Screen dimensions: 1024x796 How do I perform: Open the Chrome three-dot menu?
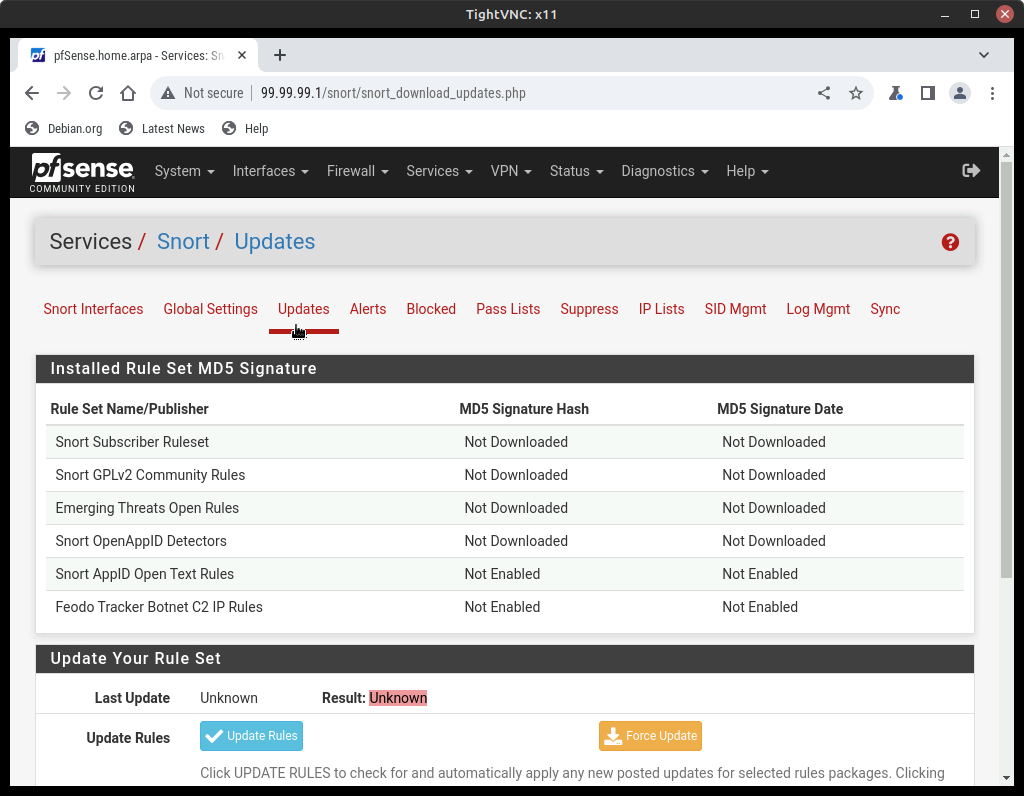click(992, 93)
